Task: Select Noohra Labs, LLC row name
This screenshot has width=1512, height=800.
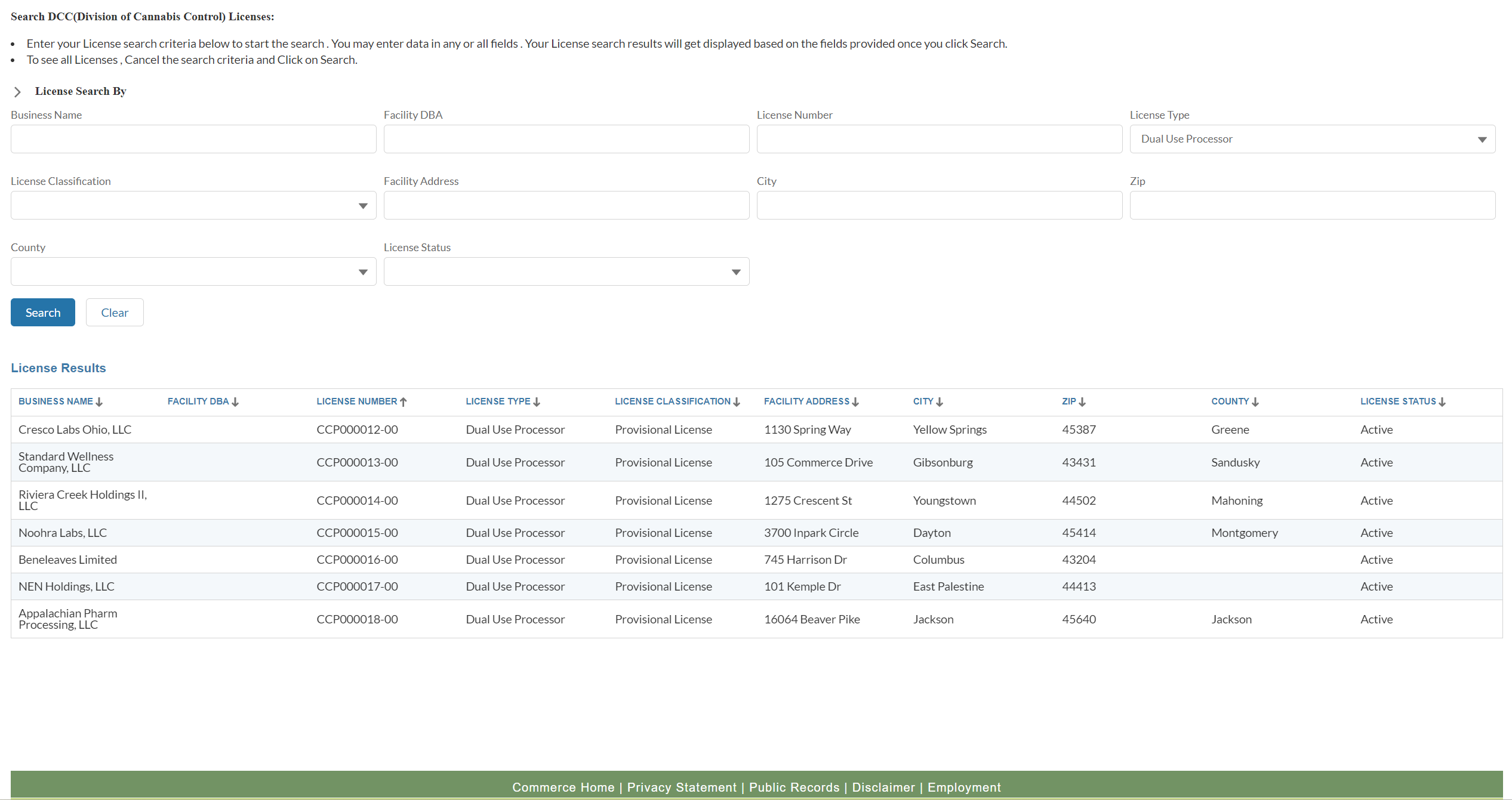Action: point(63,533)
